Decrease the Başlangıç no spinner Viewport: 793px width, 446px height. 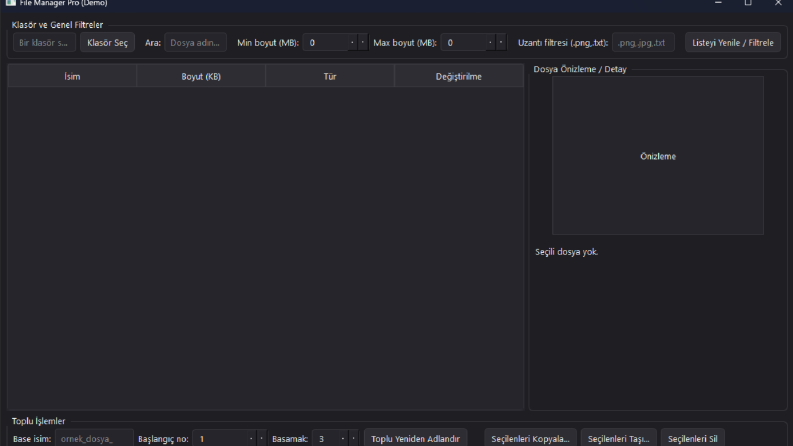click(x=261, y=439)
